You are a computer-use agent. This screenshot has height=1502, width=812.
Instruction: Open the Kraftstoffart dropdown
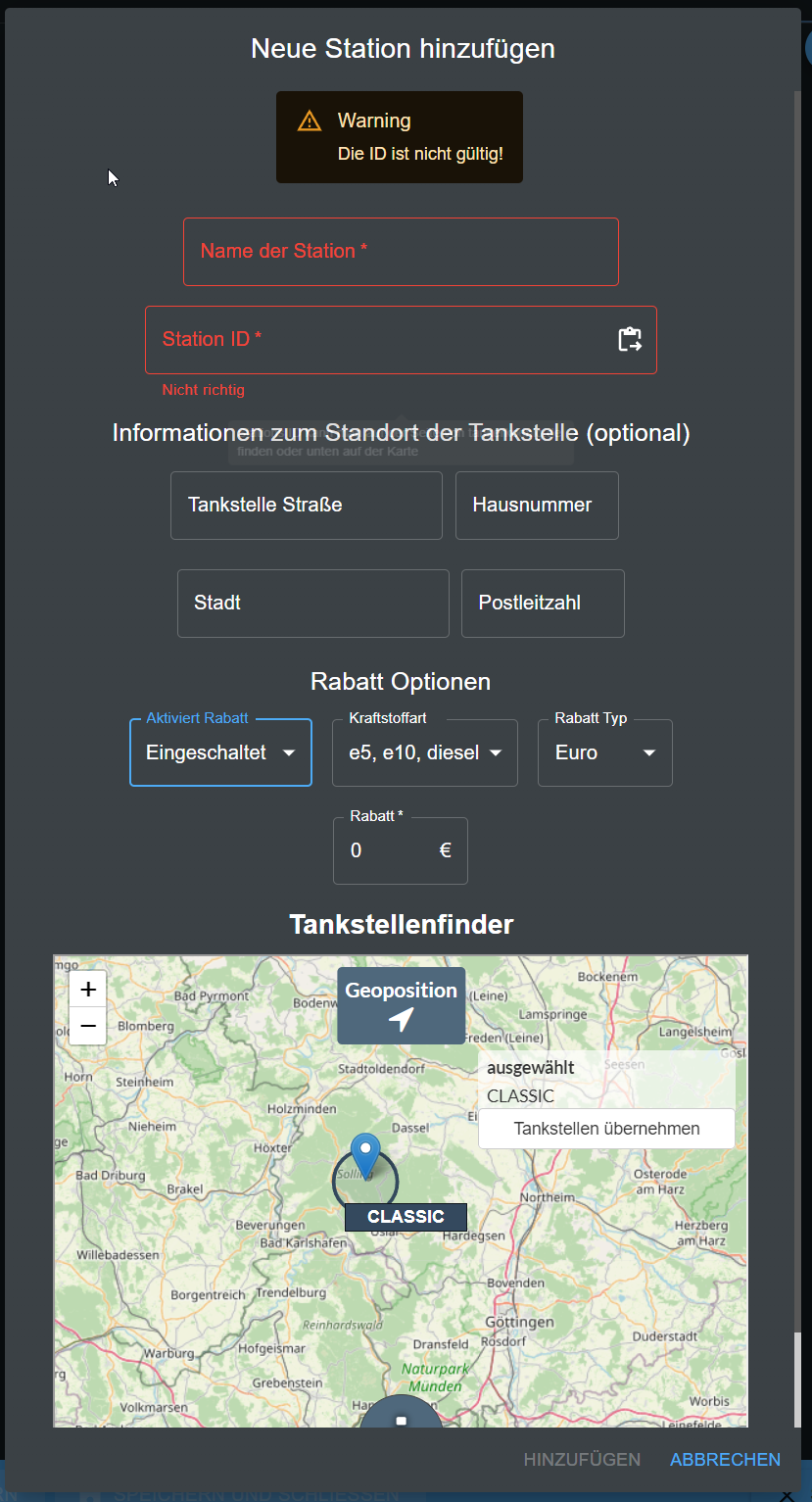[425, 752]
